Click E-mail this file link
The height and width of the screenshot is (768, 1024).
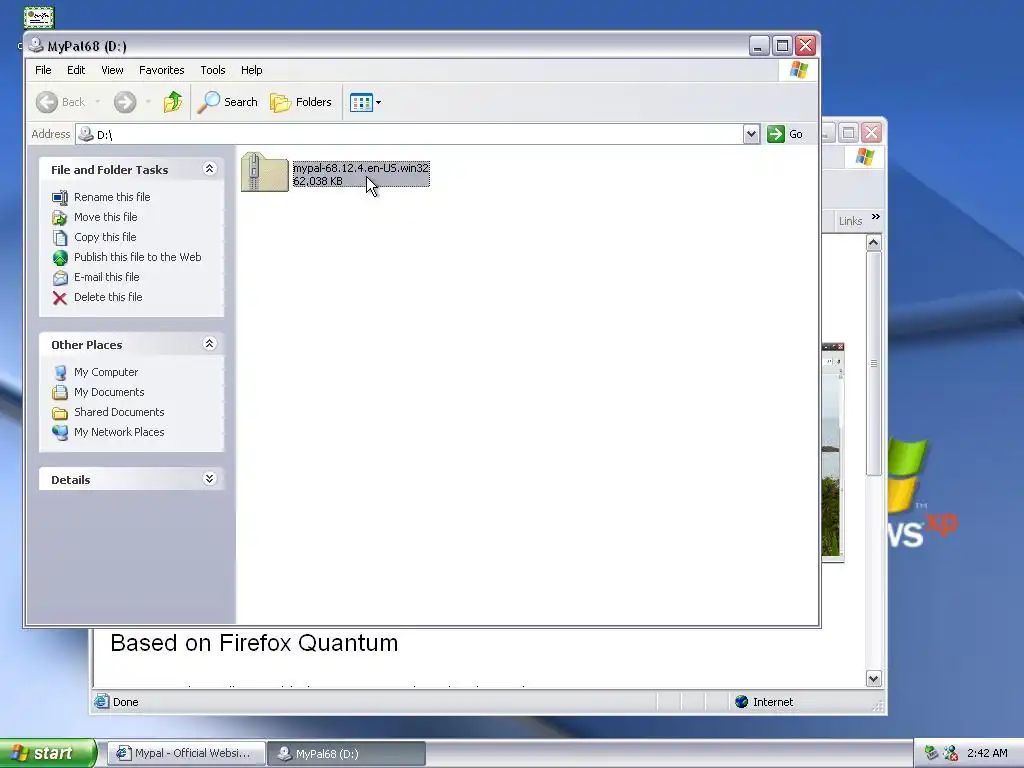pyautogui.click(x=106, y=277)
